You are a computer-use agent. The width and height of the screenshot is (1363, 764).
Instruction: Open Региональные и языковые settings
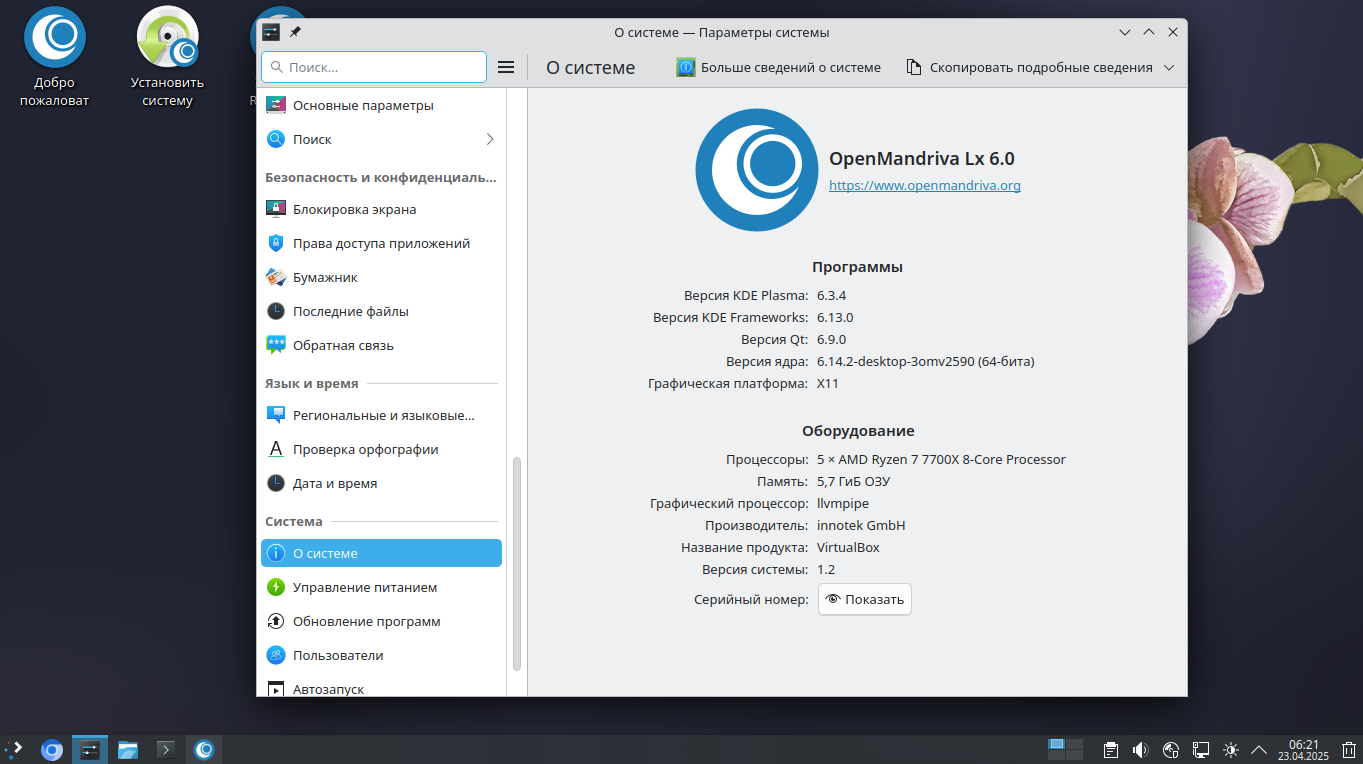click(381, 415)
